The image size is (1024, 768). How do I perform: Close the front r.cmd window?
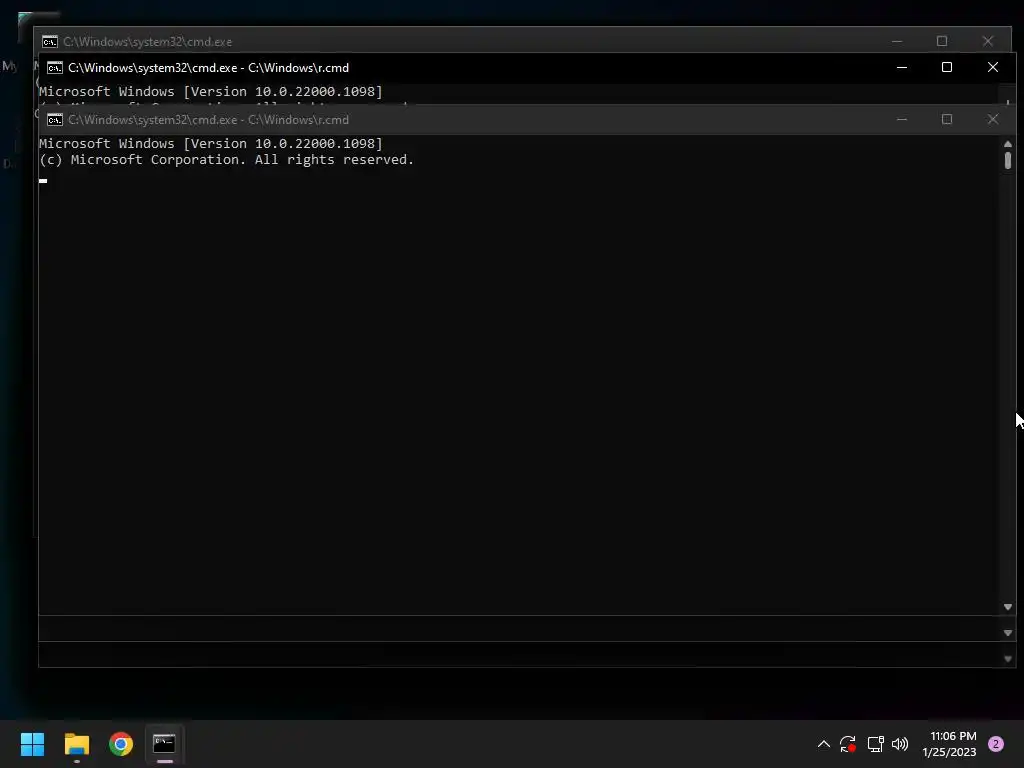click(993, 120)
